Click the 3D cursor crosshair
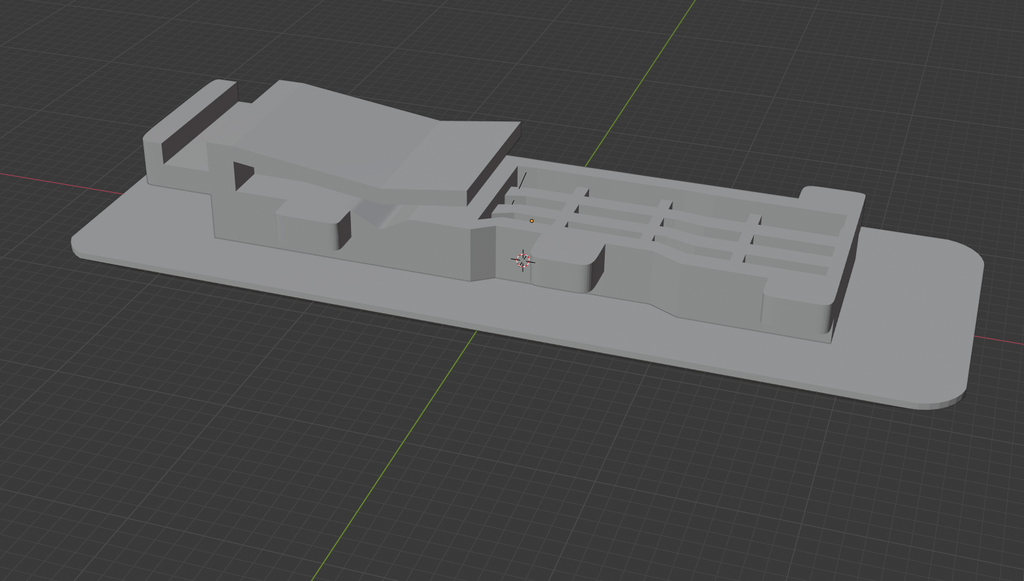This screenshot has height=581, width=1024. (523, 260)
